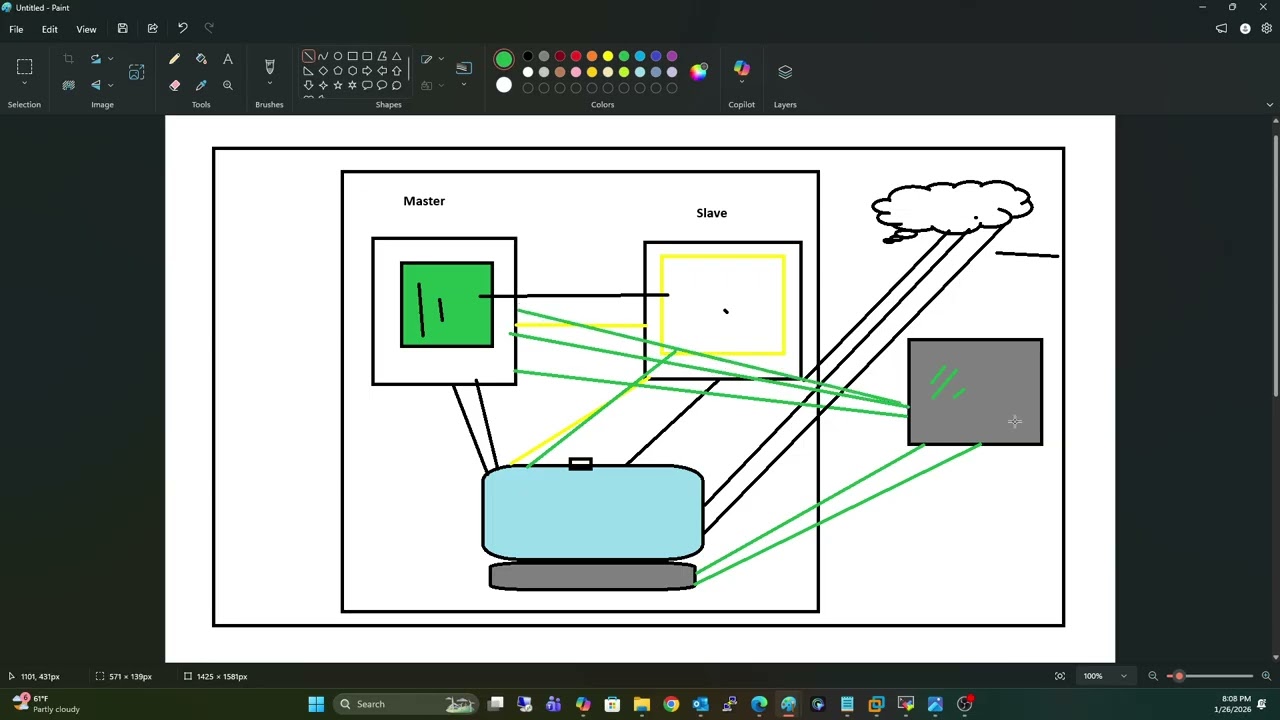
Task: Click the zoom slider handle
Action: click(x=1179, y=676)
